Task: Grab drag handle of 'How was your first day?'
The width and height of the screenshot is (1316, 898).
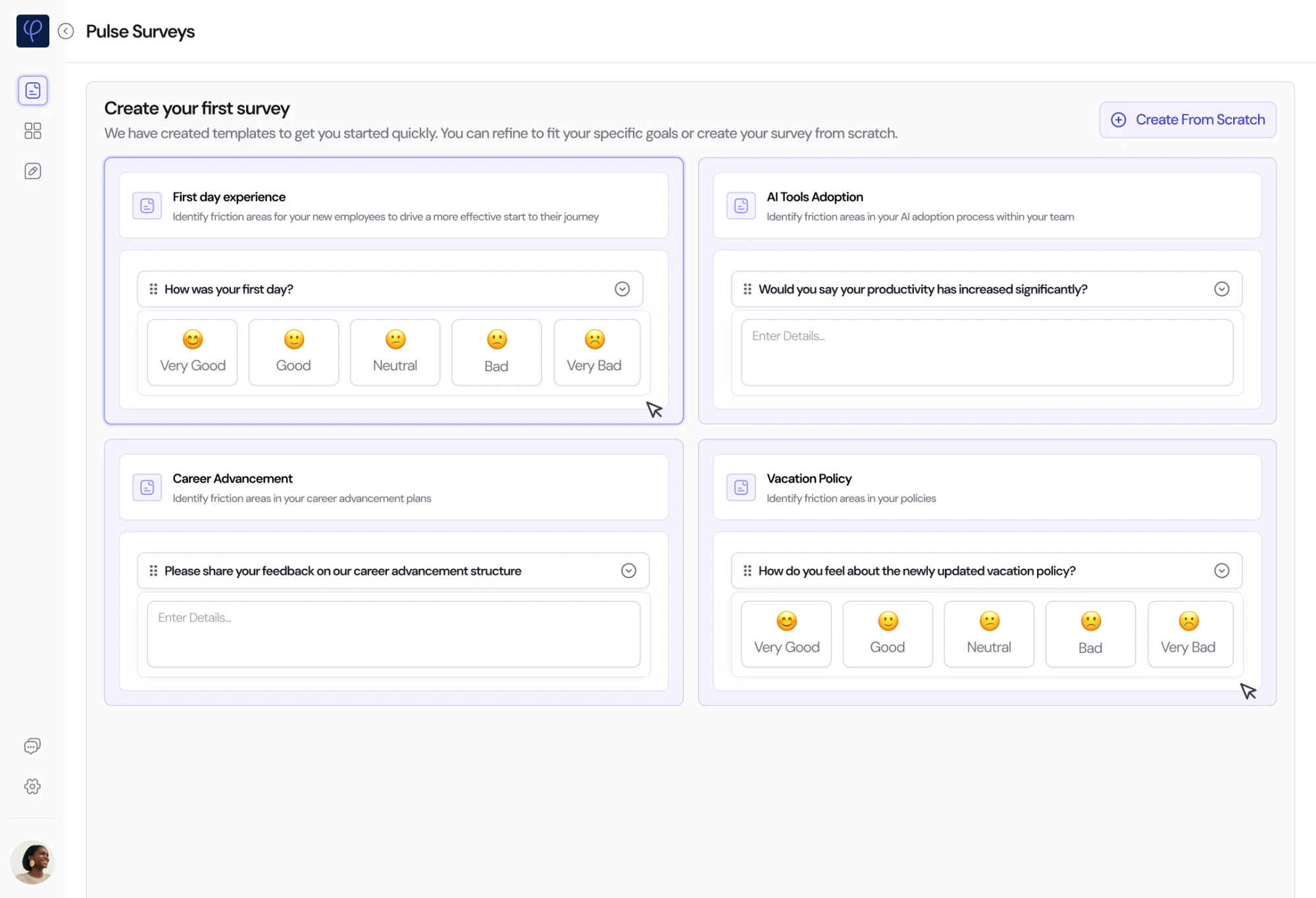Action: (x=153, y=289)
